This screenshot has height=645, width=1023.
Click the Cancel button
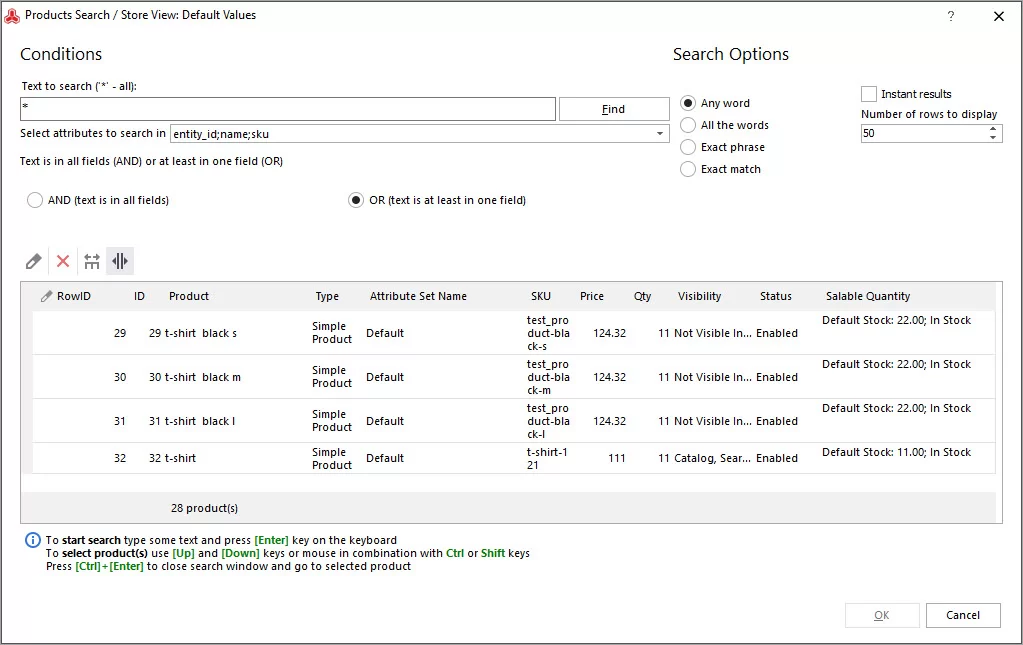click(963, 615)
